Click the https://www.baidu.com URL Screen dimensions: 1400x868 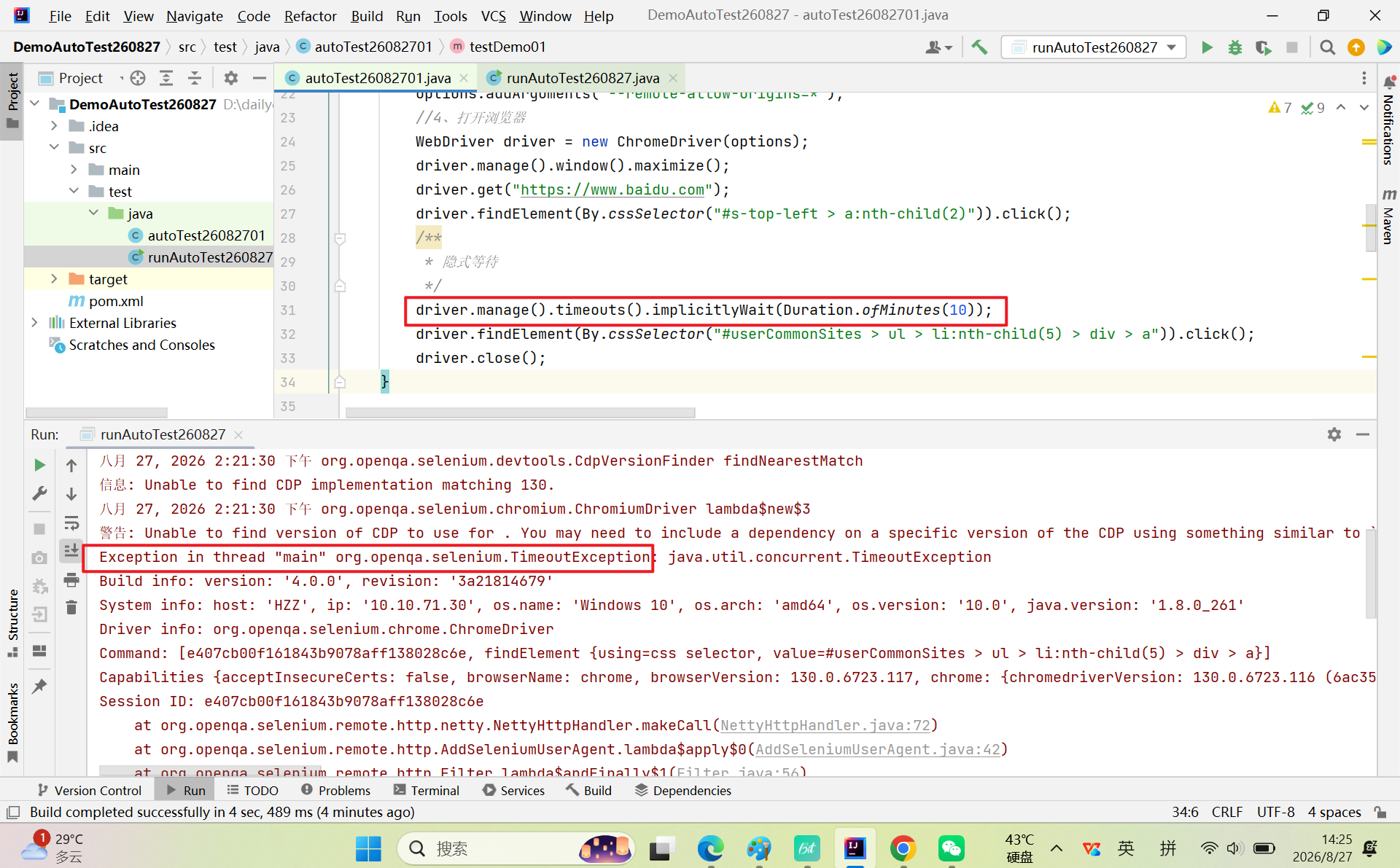(x=612, y=189)
